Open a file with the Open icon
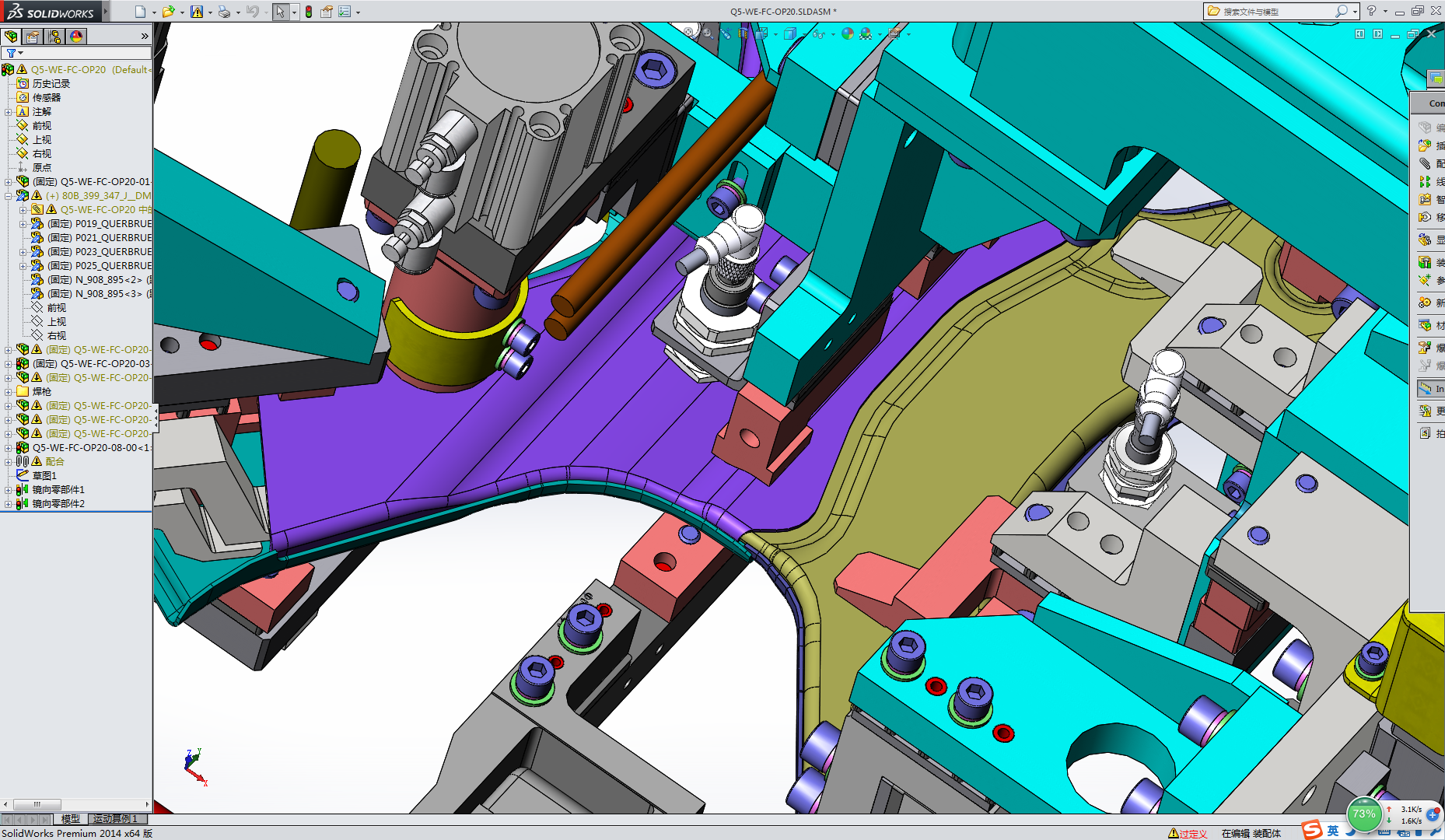This screenshot has height=840, width=1445. click(x=168, y=12)
